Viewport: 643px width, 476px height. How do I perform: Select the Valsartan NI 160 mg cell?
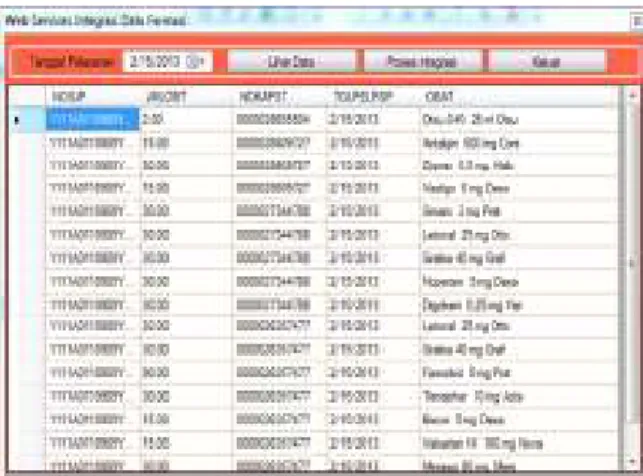tap(518, 443)
